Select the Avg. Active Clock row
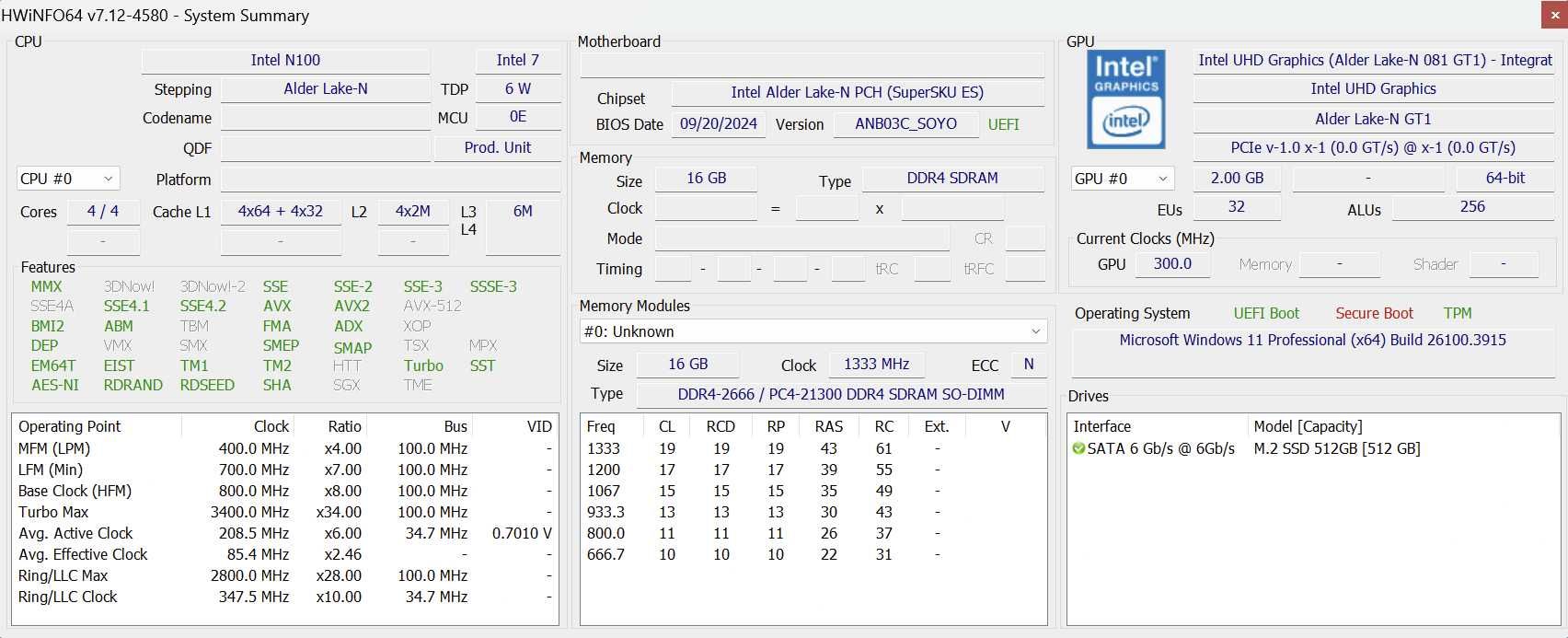 pyautogui.click(x=285, y=533)
